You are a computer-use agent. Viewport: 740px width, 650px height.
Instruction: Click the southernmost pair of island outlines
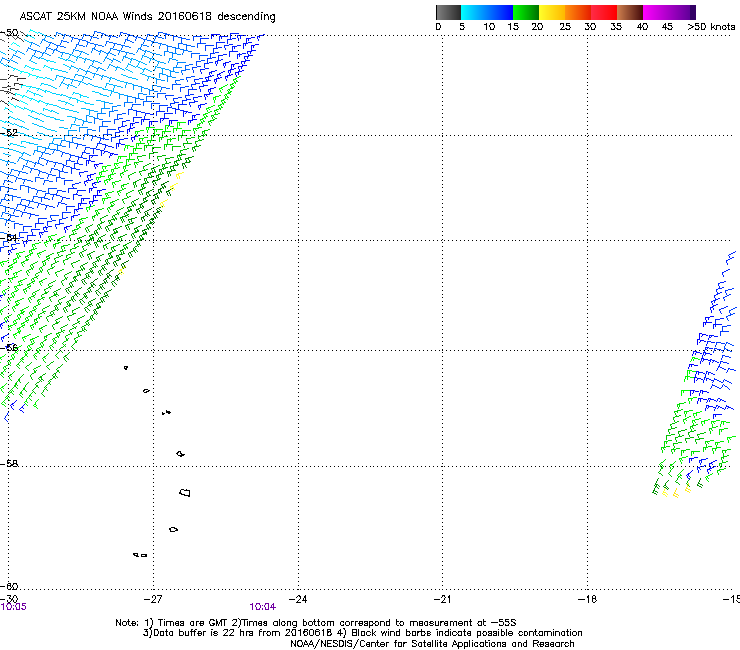[140, 555]
